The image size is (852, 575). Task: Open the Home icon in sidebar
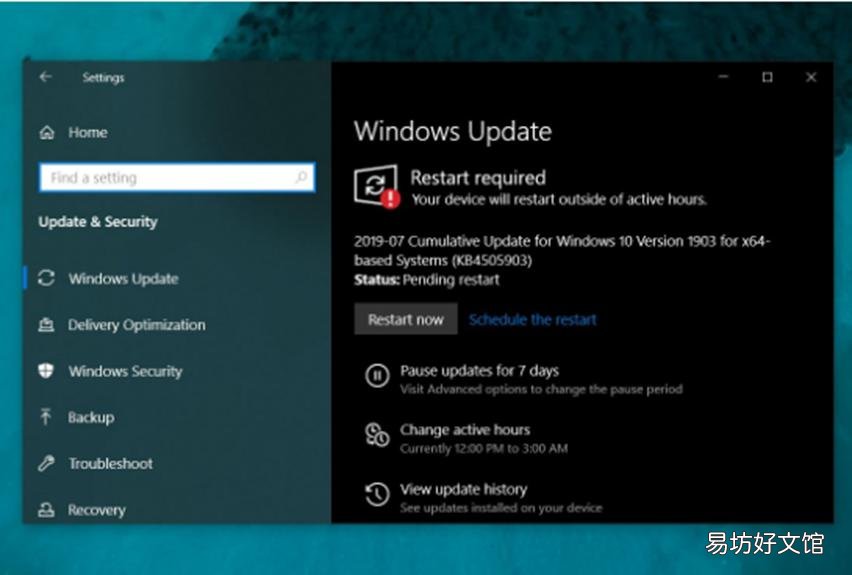[47, 132]
